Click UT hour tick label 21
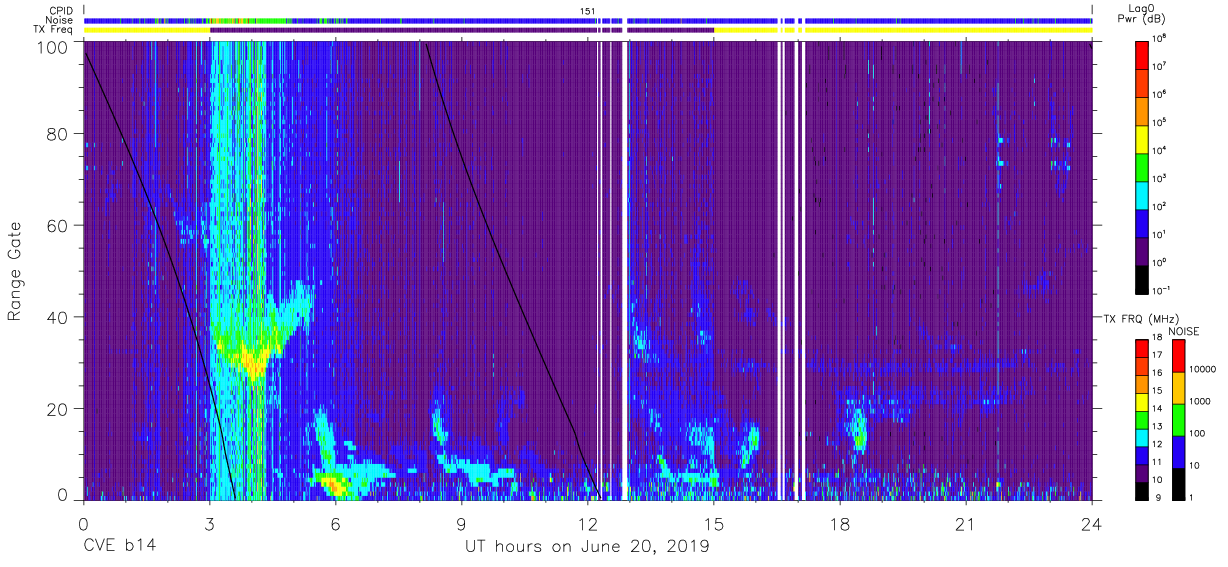Screen dimensions: 1228x567 click(x=966, y=524)
